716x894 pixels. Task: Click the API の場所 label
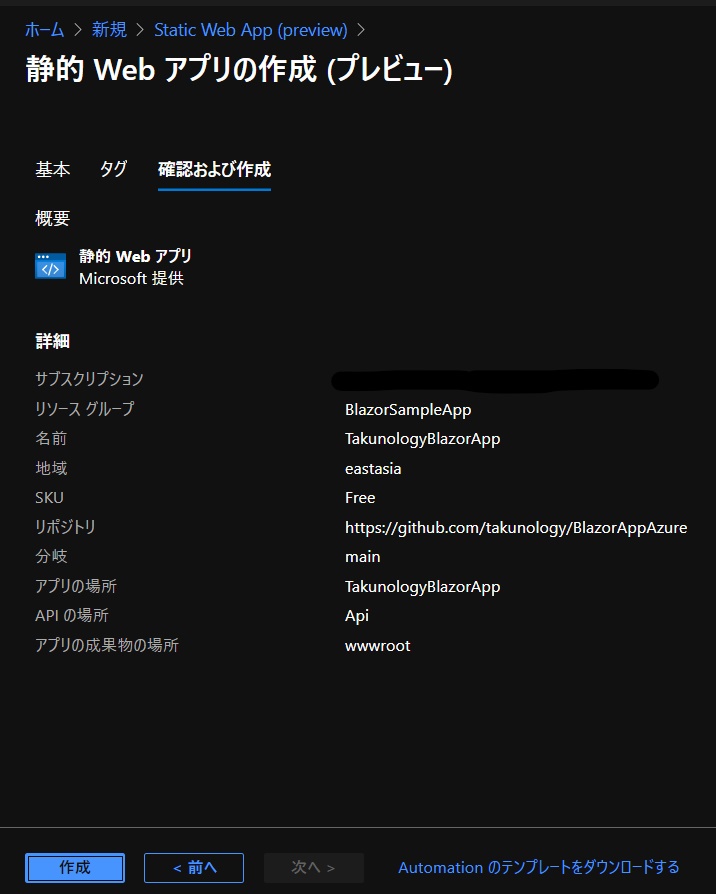72,616
